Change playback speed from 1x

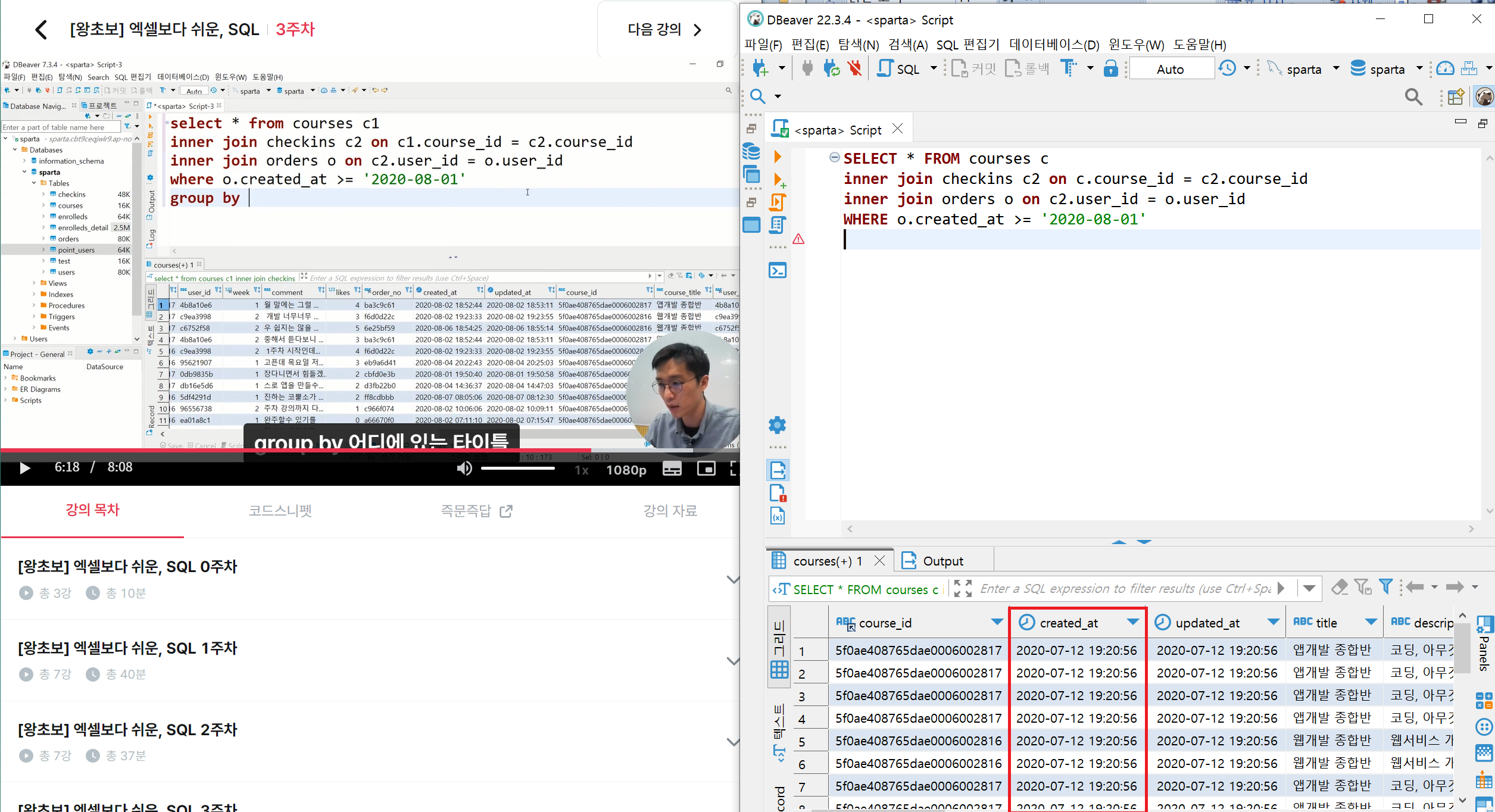[x=582, y=470]
